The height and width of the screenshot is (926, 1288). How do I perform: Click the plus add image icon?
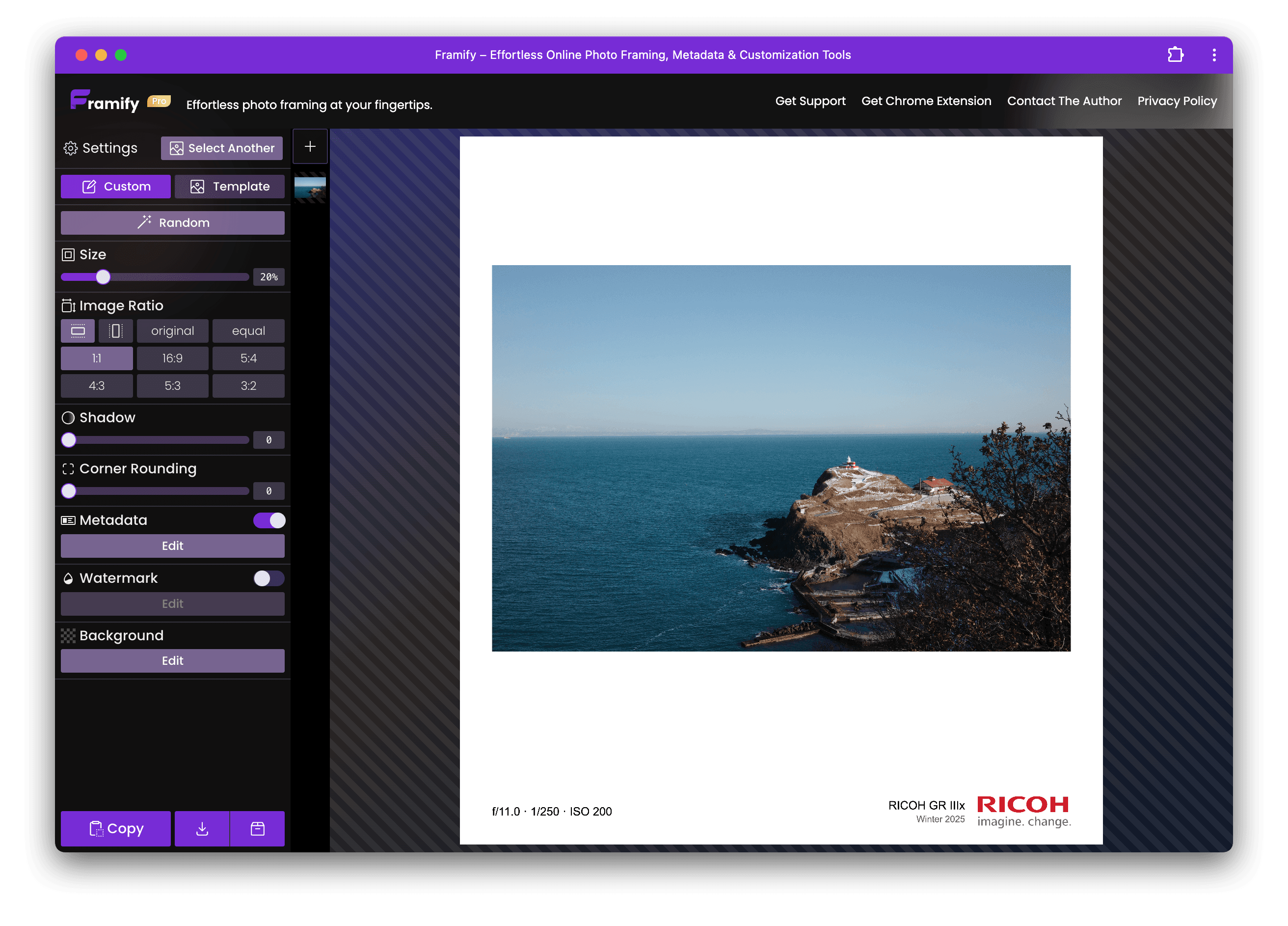(310, 147)
